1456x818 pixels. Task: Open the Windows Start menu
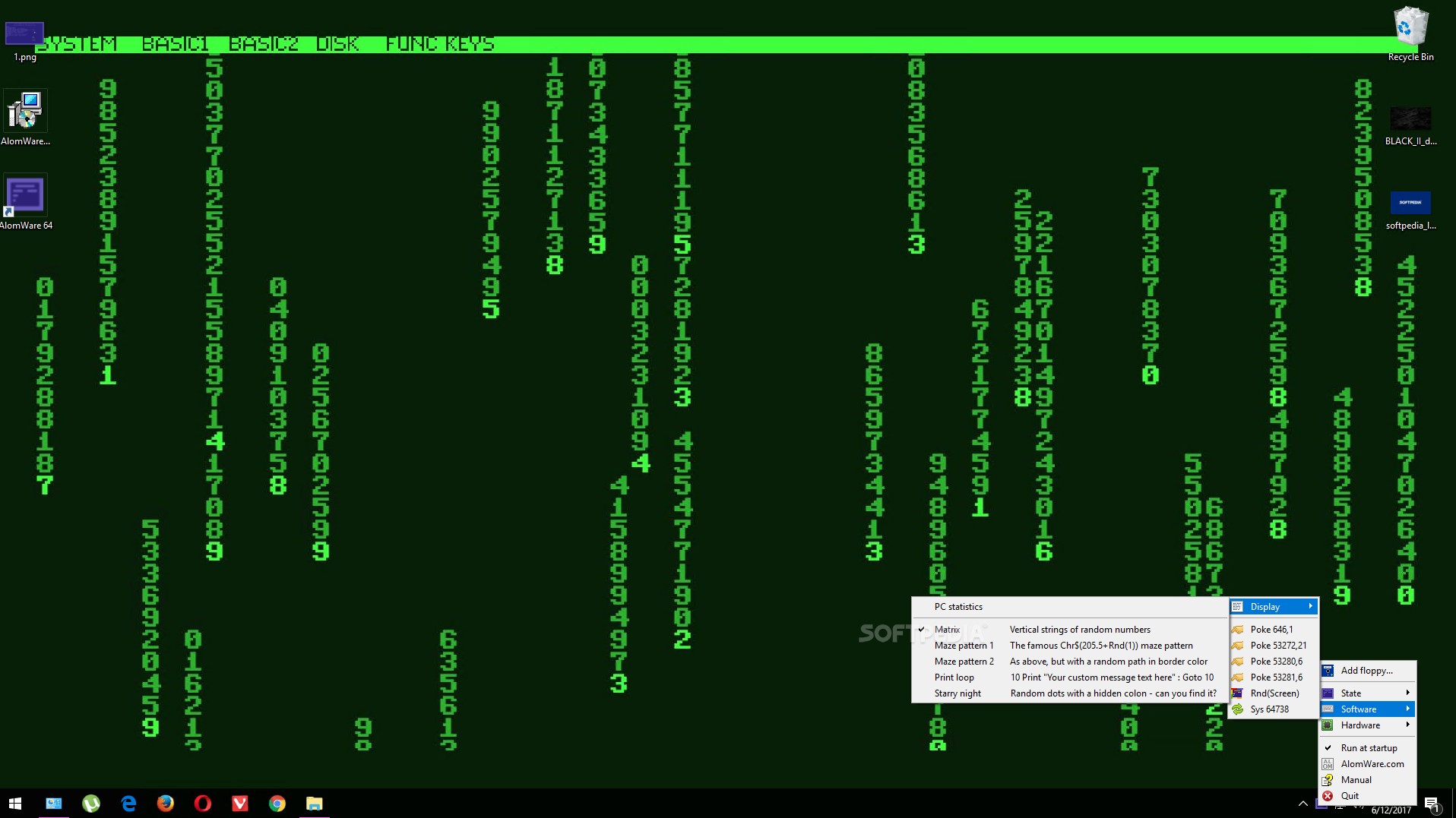point(15,803)
